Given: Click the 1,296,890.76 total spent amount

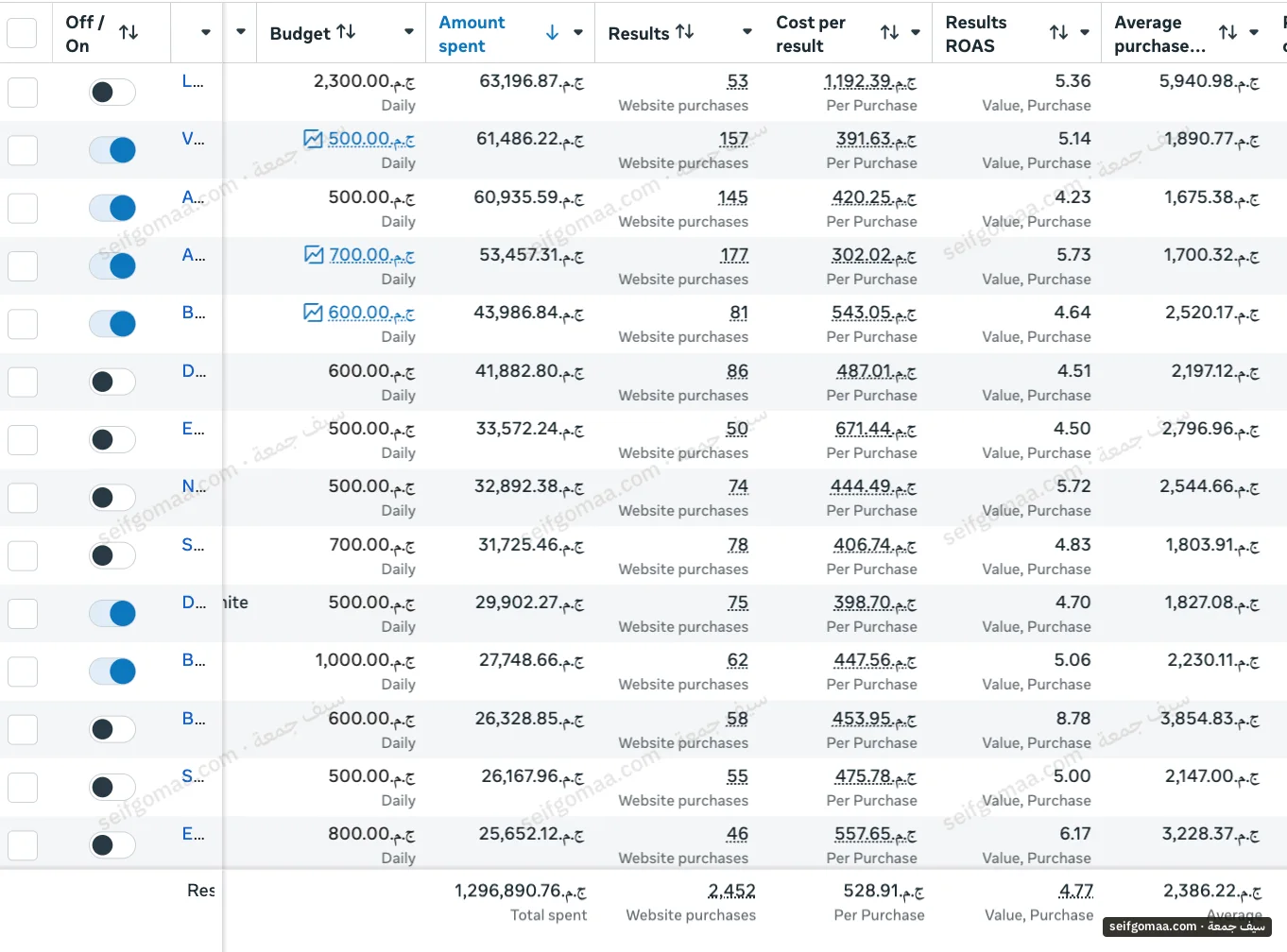Looking at the screenshot, I should tap(521, 891).
